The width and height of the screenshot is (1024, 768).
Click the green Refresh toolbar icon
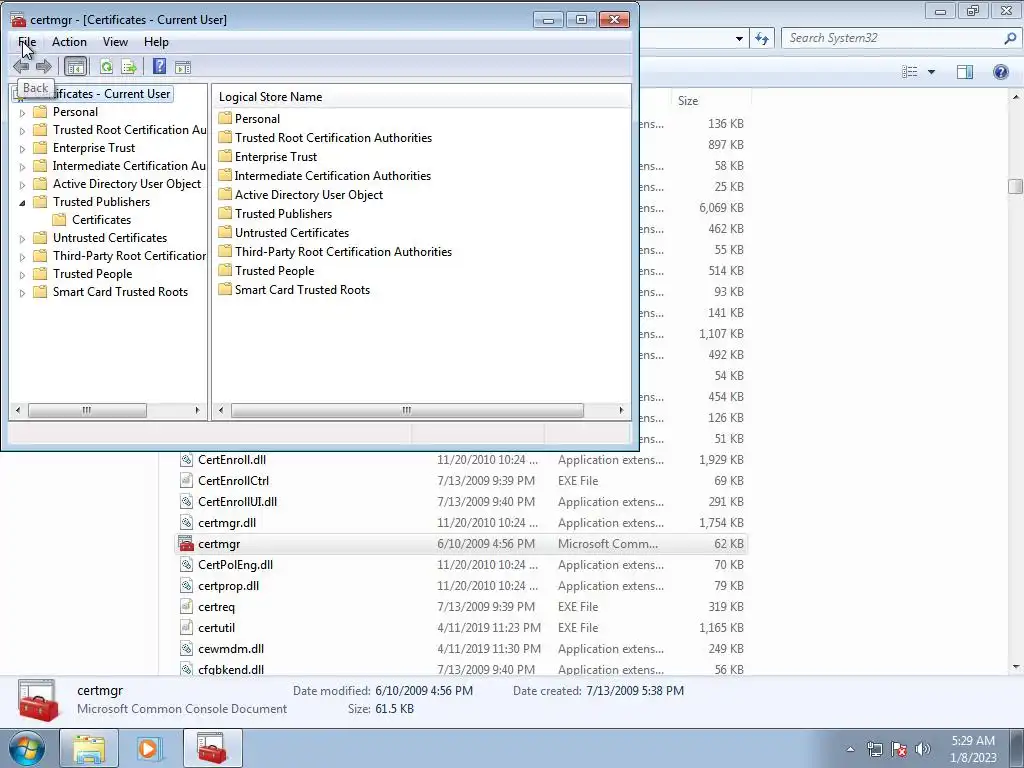(x=106, y=67)
